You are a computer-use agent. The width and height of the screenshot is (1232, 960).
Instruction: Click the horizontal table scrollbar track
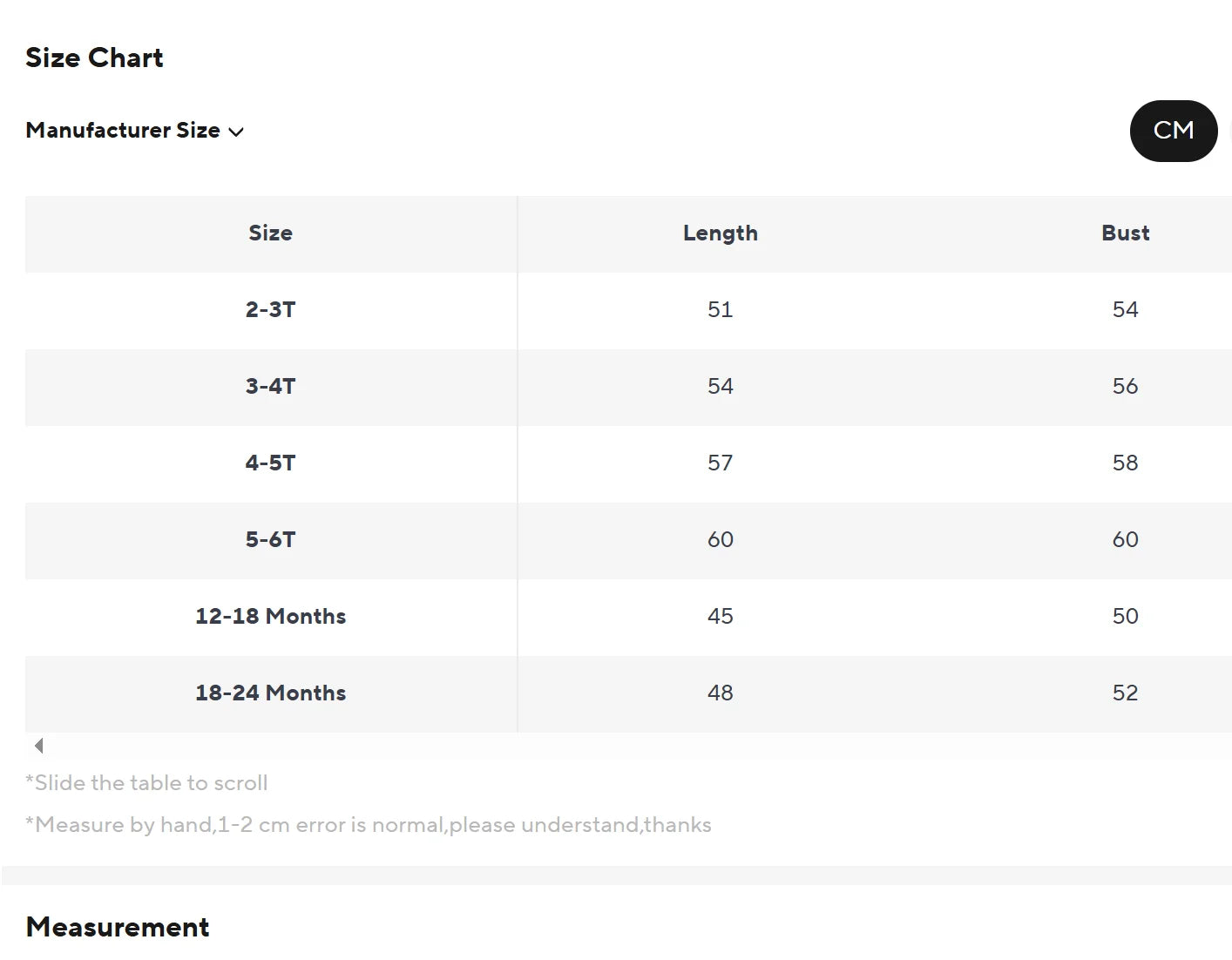click(x=628, y=746)
